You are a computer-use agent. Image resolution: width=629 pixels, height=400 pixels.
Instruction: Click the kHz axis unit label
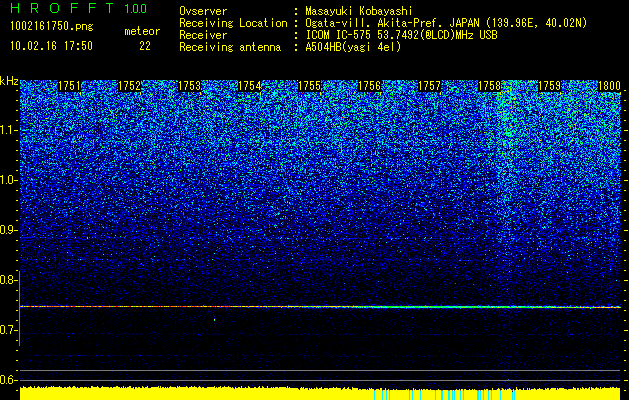point(9,81)
